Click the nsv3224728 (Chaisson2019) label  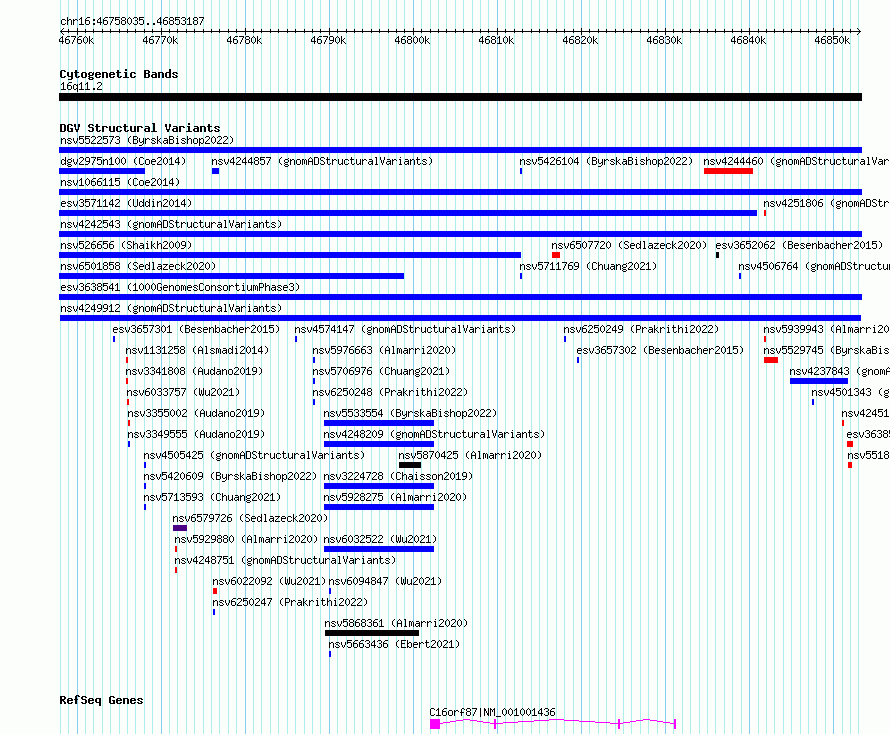(398, 476)
